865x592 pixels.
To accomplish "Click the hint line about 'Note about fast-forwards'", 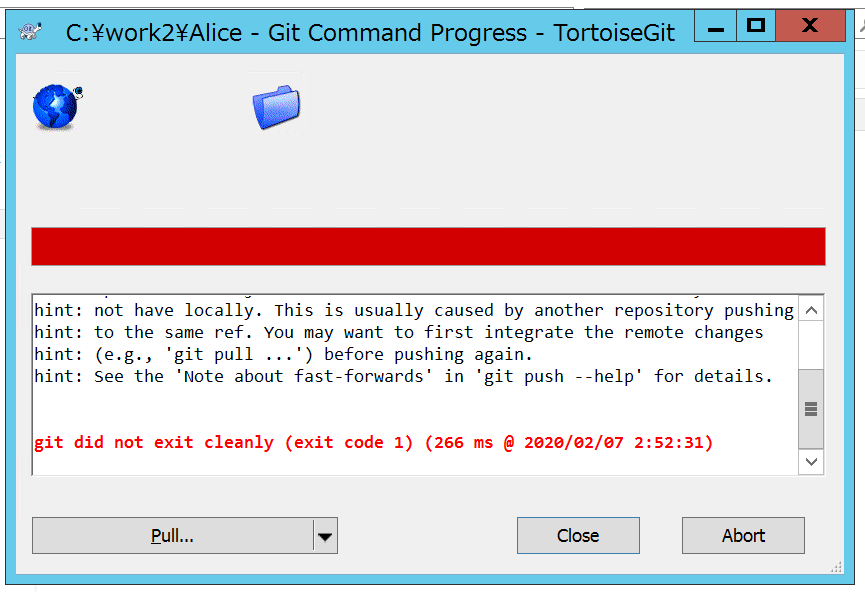I will click(x=403, y=376).
